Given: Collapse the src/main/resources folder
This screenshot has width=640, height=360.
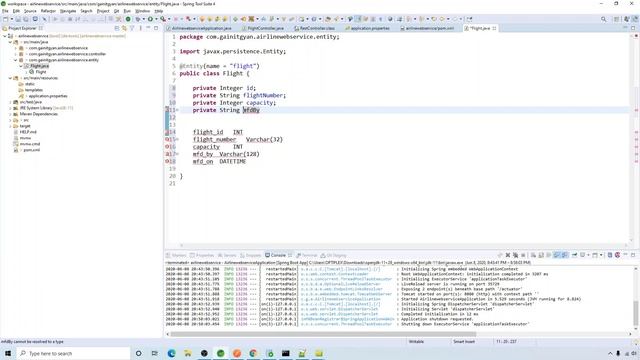Looking at the screenshot, I should (10, 78).
